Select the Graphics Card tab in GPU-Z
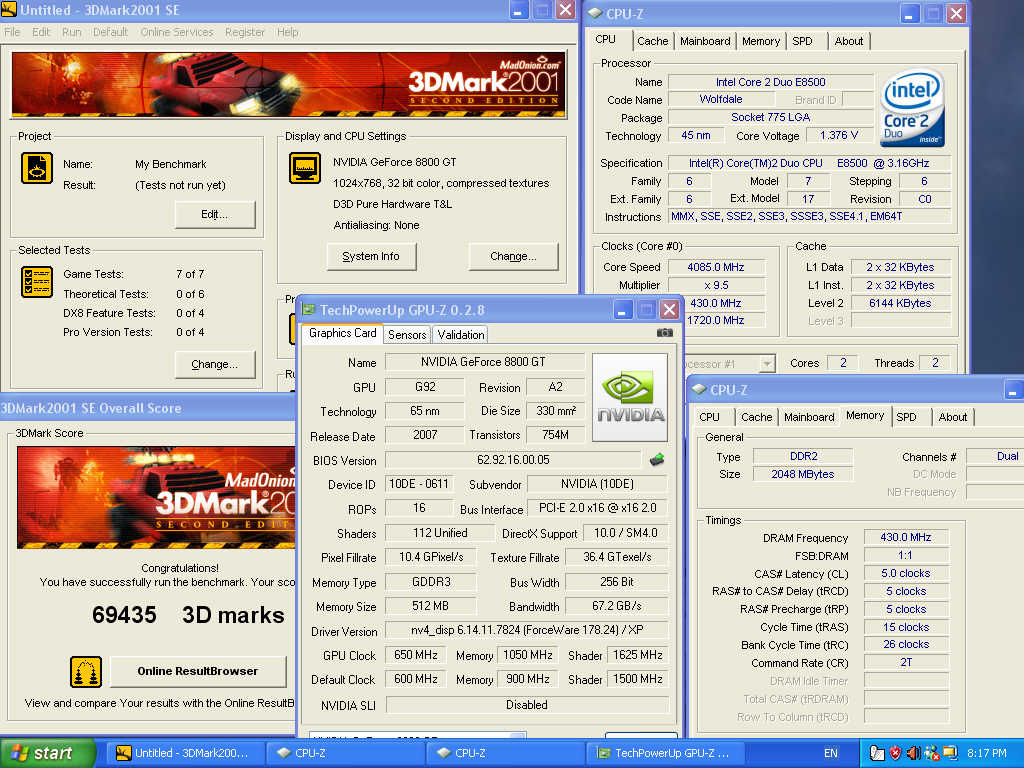Viewport: 1024px width, 768px height. tap(342, 333)
